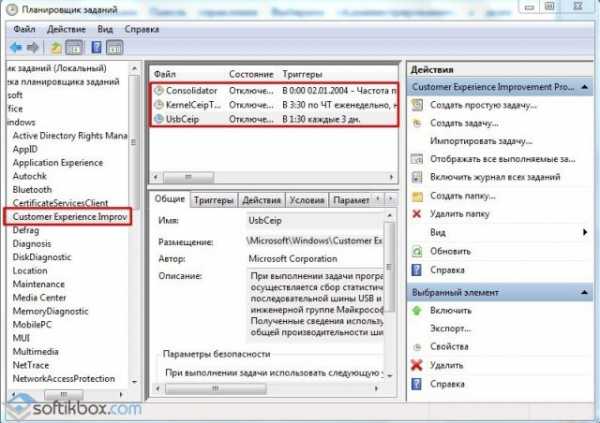
Task: Click the red X icon beside Удалить папку
Action: click(x=417, y=214)
